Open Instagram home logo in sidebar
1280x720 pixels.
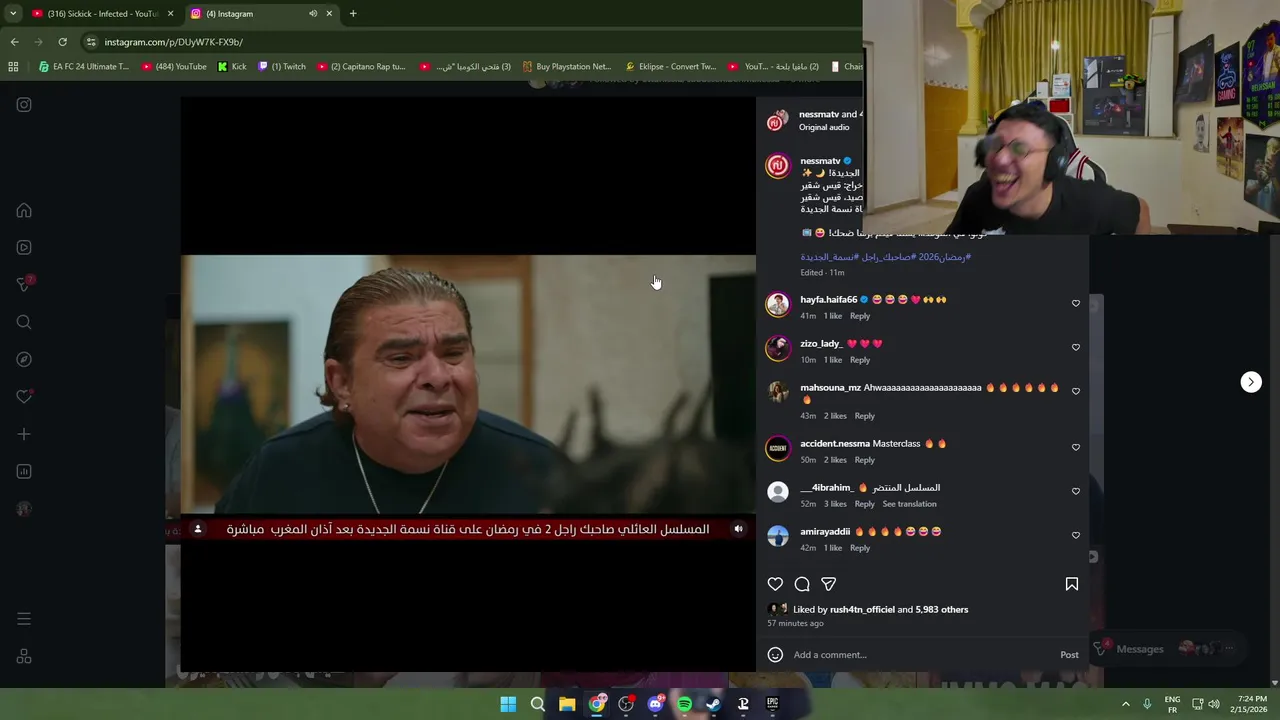point(24,105)
